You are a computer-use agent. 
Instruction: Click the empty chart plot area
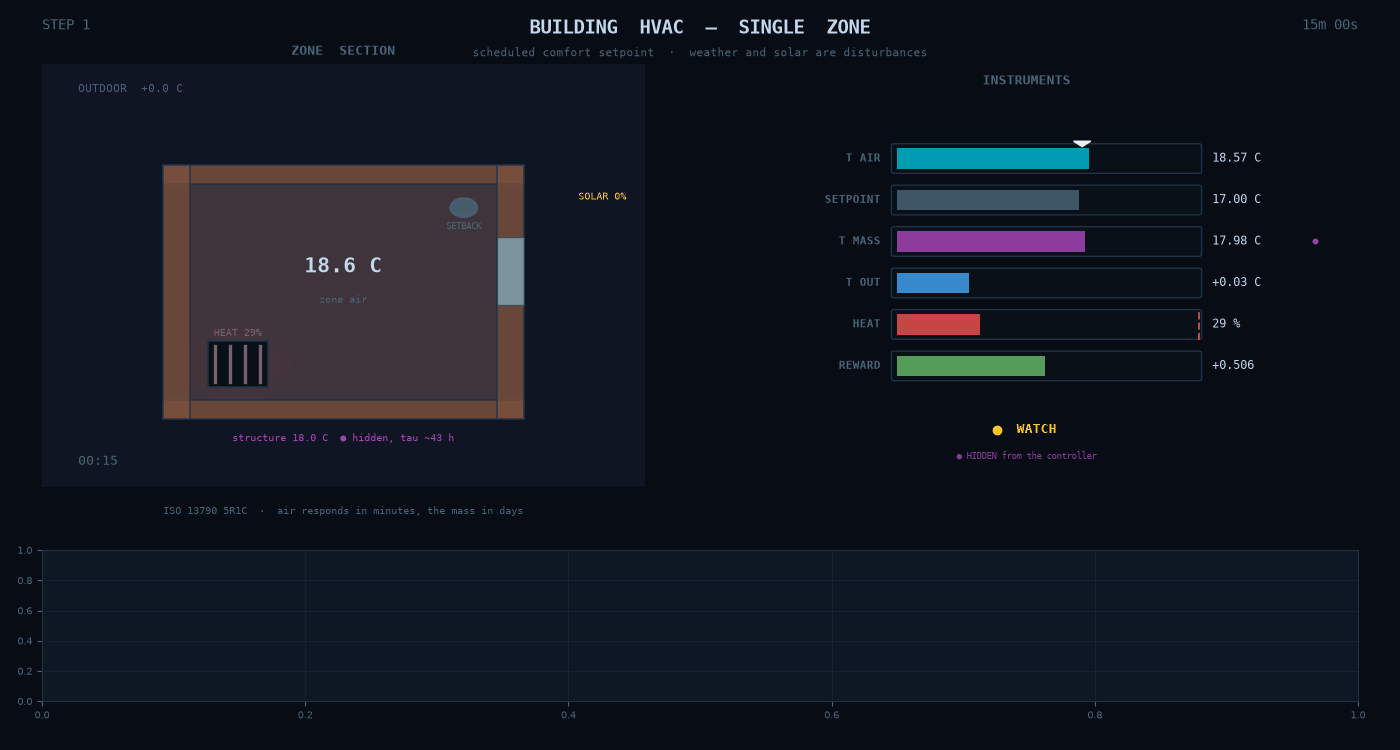[x=700, y=625]
